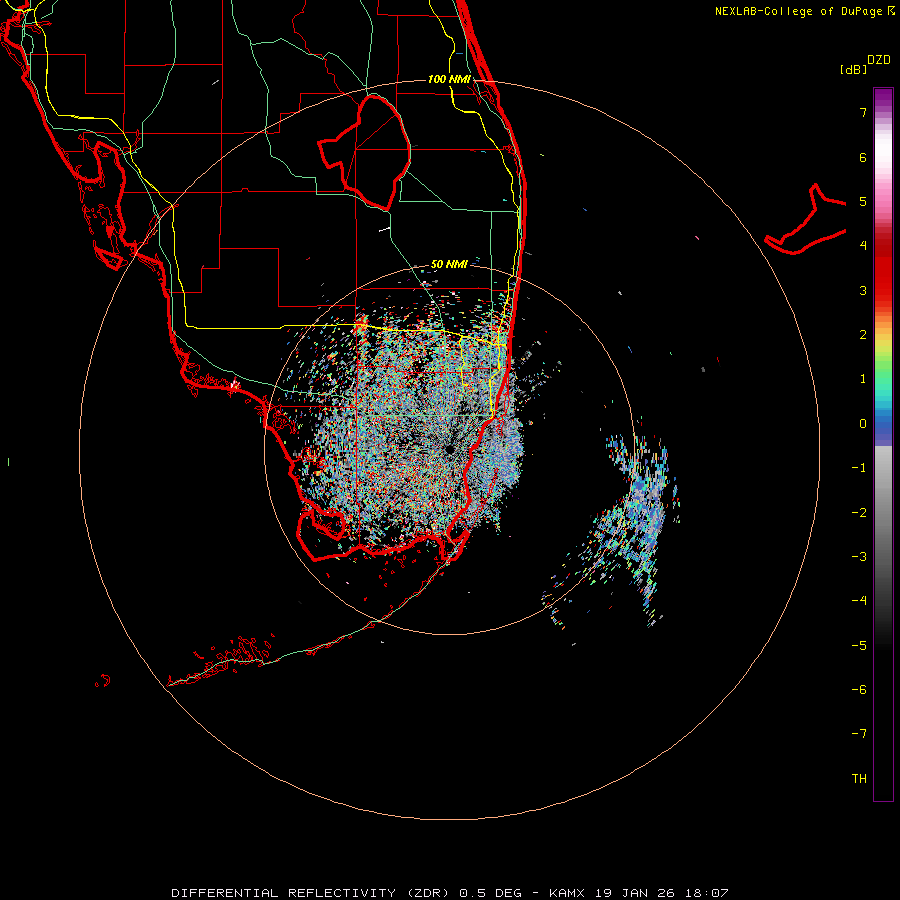The image size is (900, 900).
Task: Click the ZDR color scale bar
Action: [883, 445]
